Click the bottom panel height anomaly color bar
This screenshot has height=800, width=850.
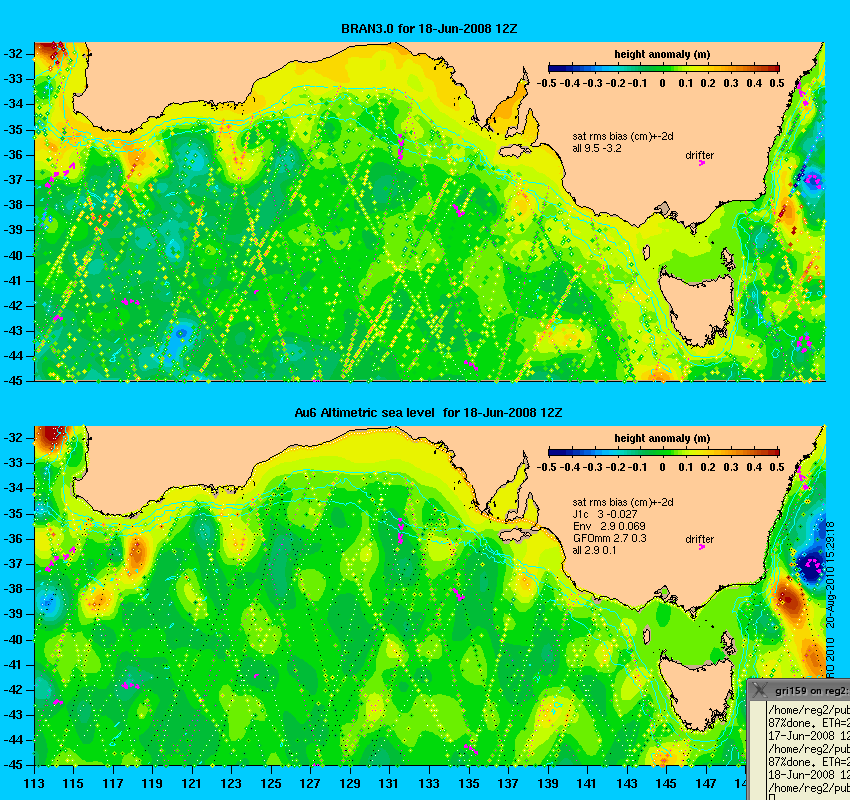(x=664, y=452)
